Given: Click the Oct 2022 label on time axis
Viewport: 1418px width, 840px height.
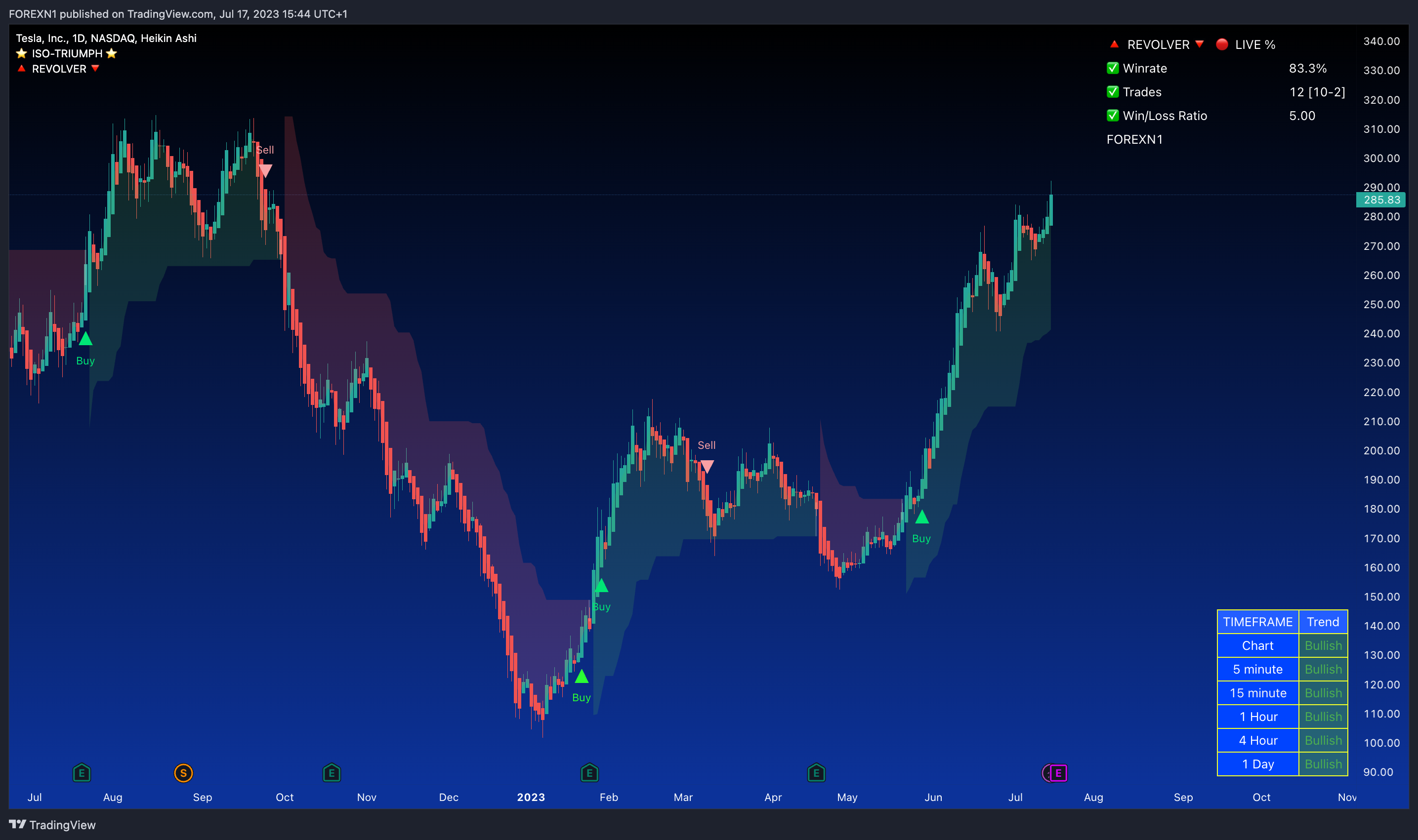Looking at the screenshot, I should point(284,797).
